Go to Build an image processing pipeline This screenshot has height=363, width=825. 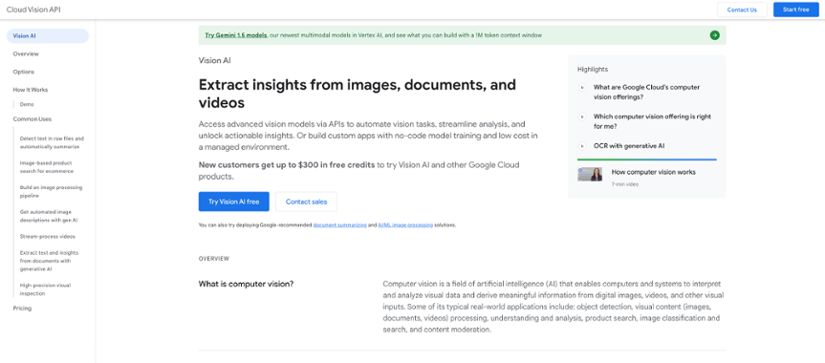coord(51,191)
